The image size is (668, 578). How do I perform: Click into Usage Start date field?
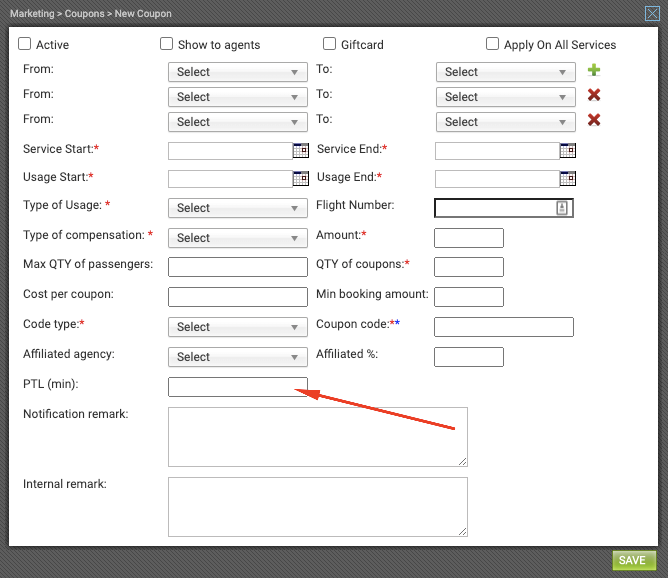(x=230, y=179)
